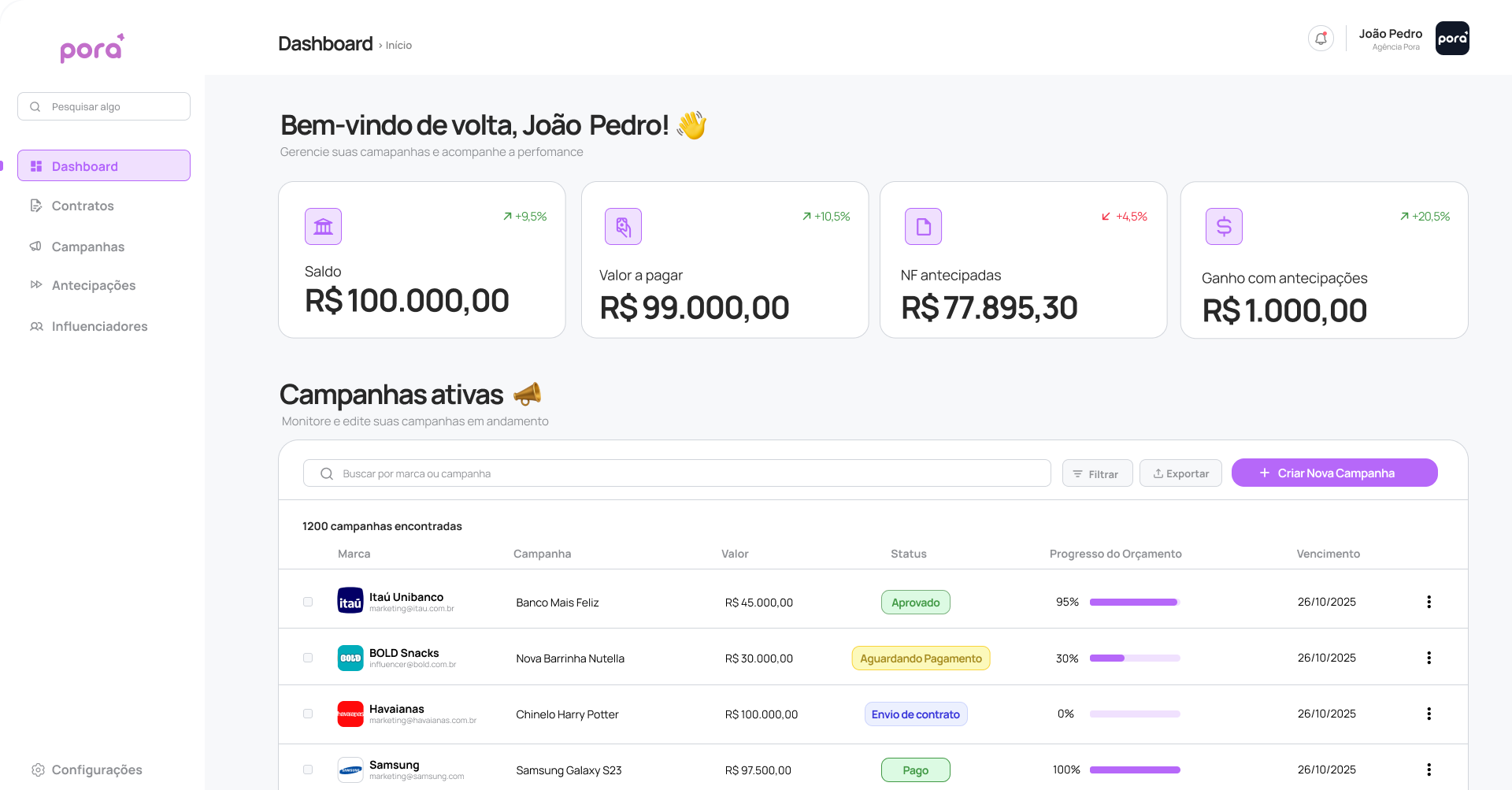Click the Pora logo in sidebar

[92, 49]
